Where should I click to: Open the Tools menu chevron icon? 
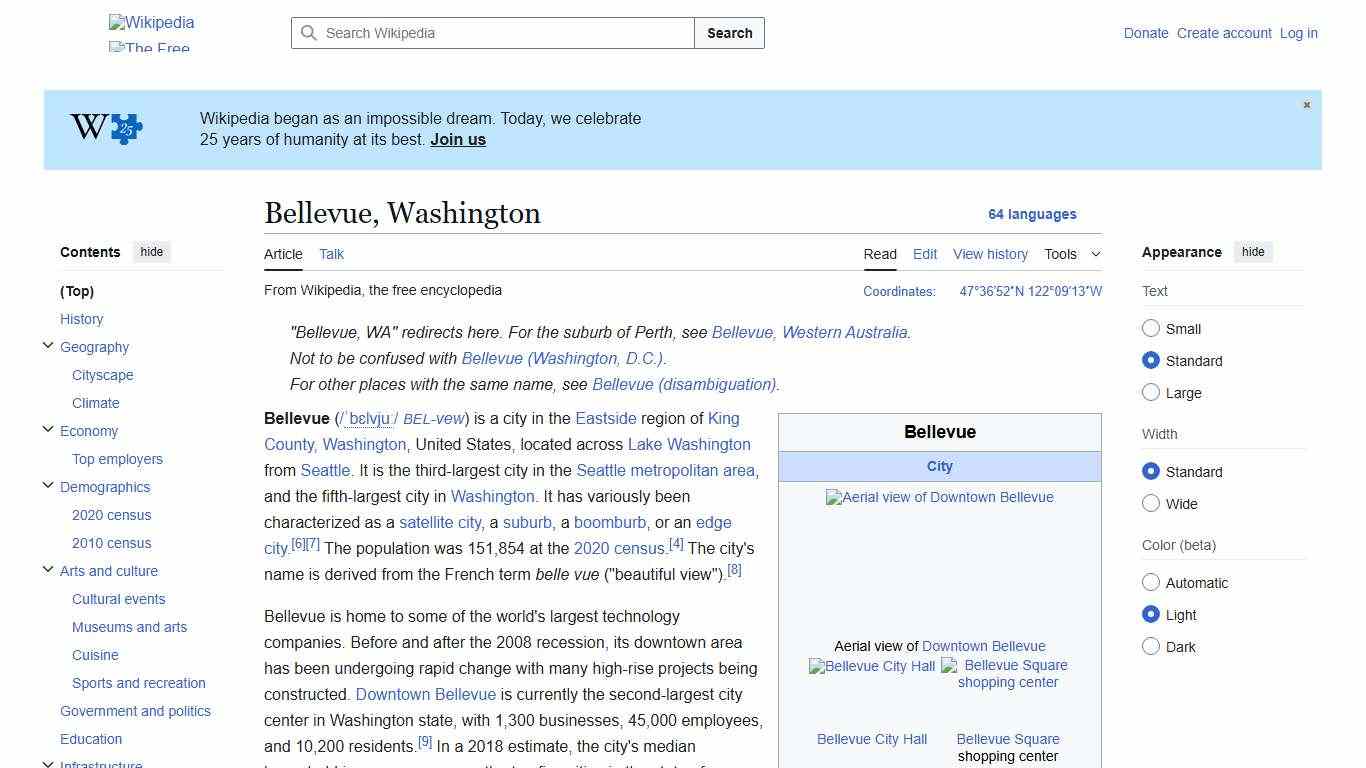[1095, 254]
